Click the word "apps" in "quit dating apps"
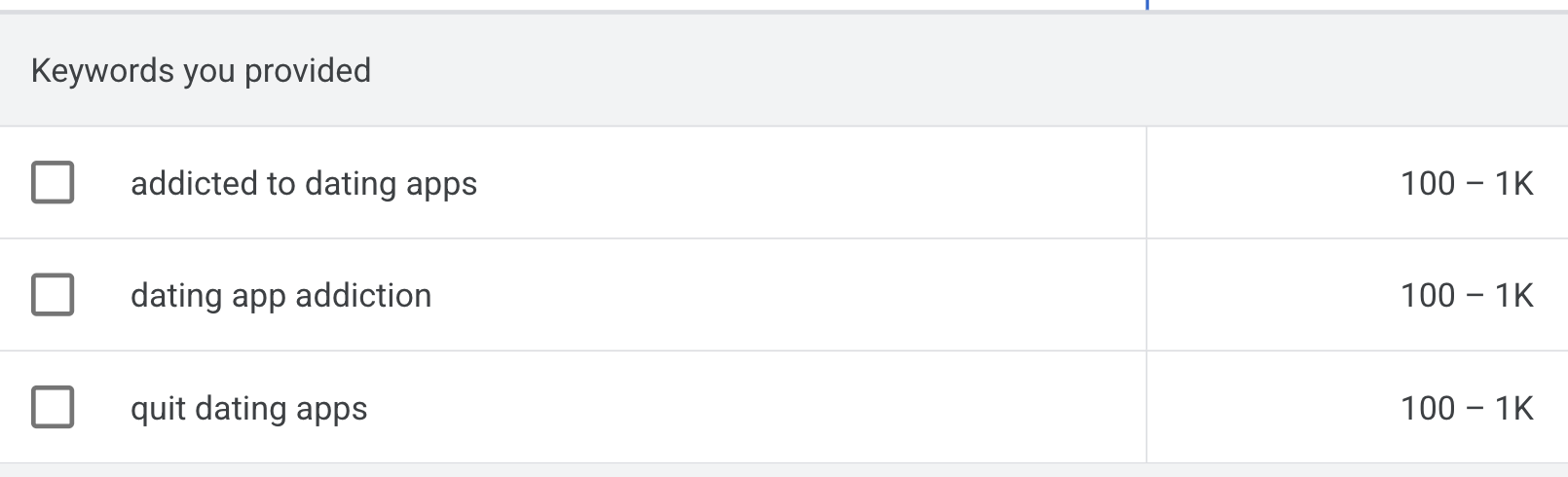This screenshot has width=1568, height=477. click(x=332, y=410)
